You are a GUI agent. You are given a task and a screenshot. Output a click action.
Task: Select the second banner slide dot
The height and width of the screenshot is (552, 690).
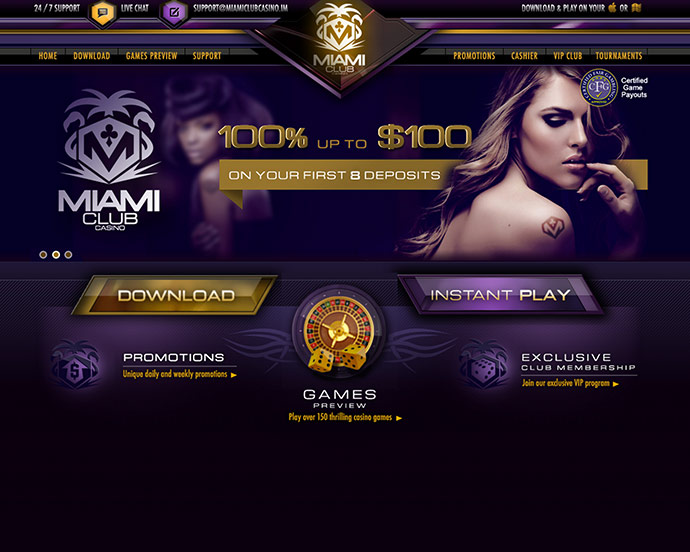point(56,254)
